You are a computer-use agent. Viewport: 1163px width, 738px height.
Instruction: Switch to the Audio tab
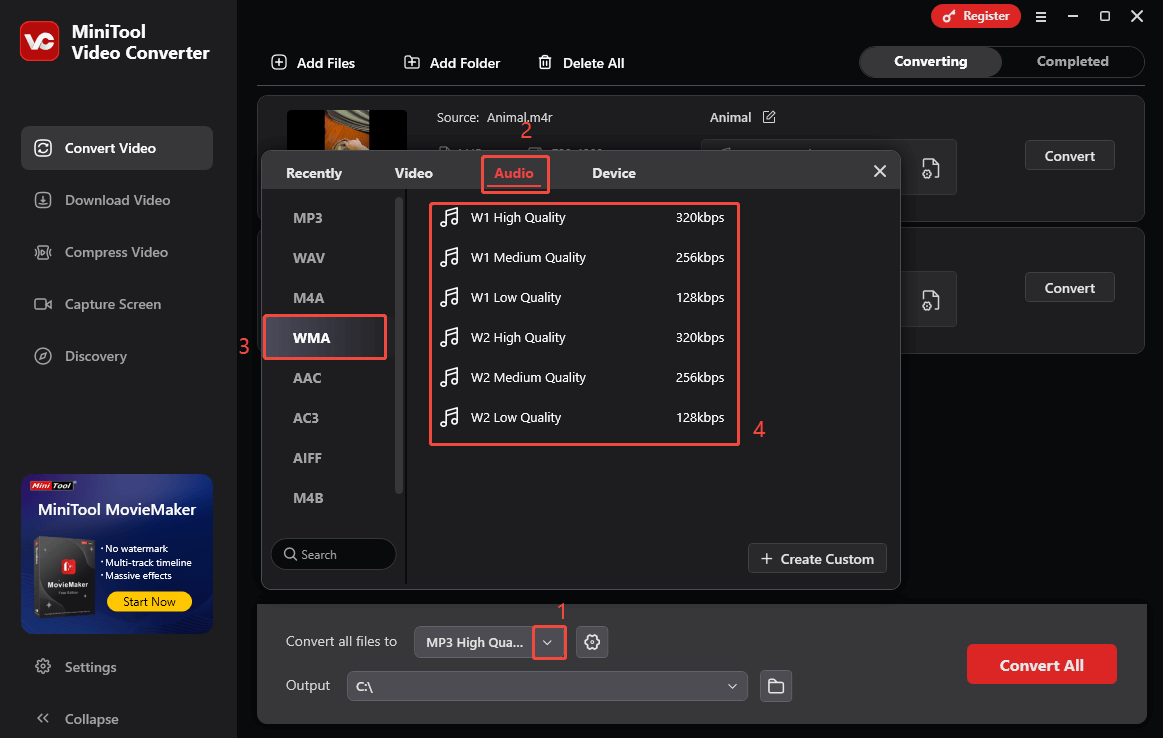(514, 173)
